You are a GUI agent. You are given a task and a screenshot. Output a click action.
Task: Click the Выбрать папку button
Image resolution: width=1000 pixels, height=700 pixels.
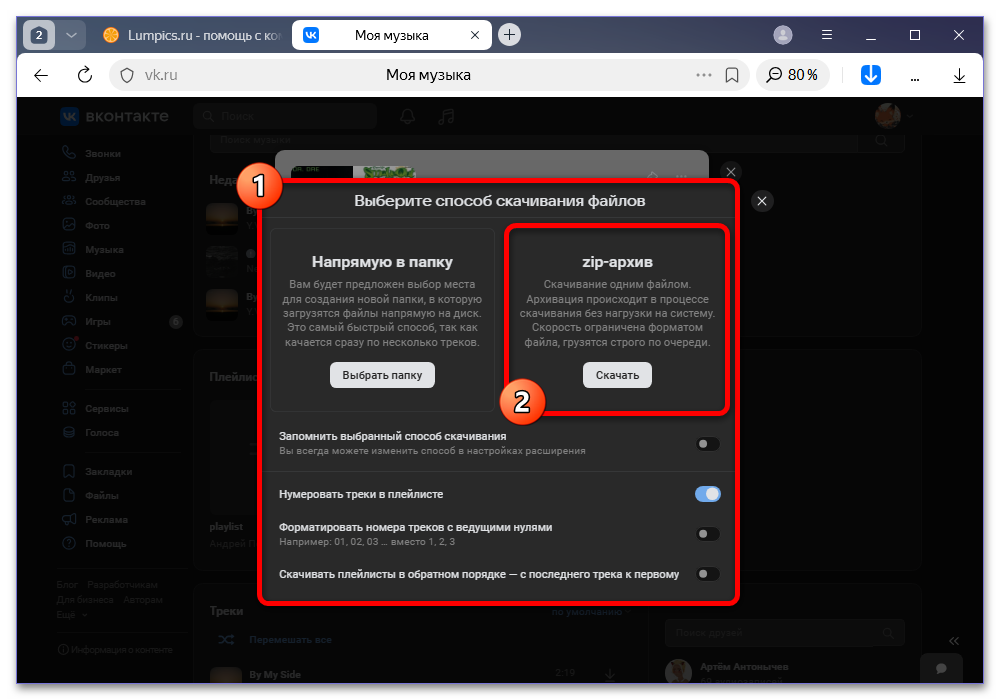382,375
